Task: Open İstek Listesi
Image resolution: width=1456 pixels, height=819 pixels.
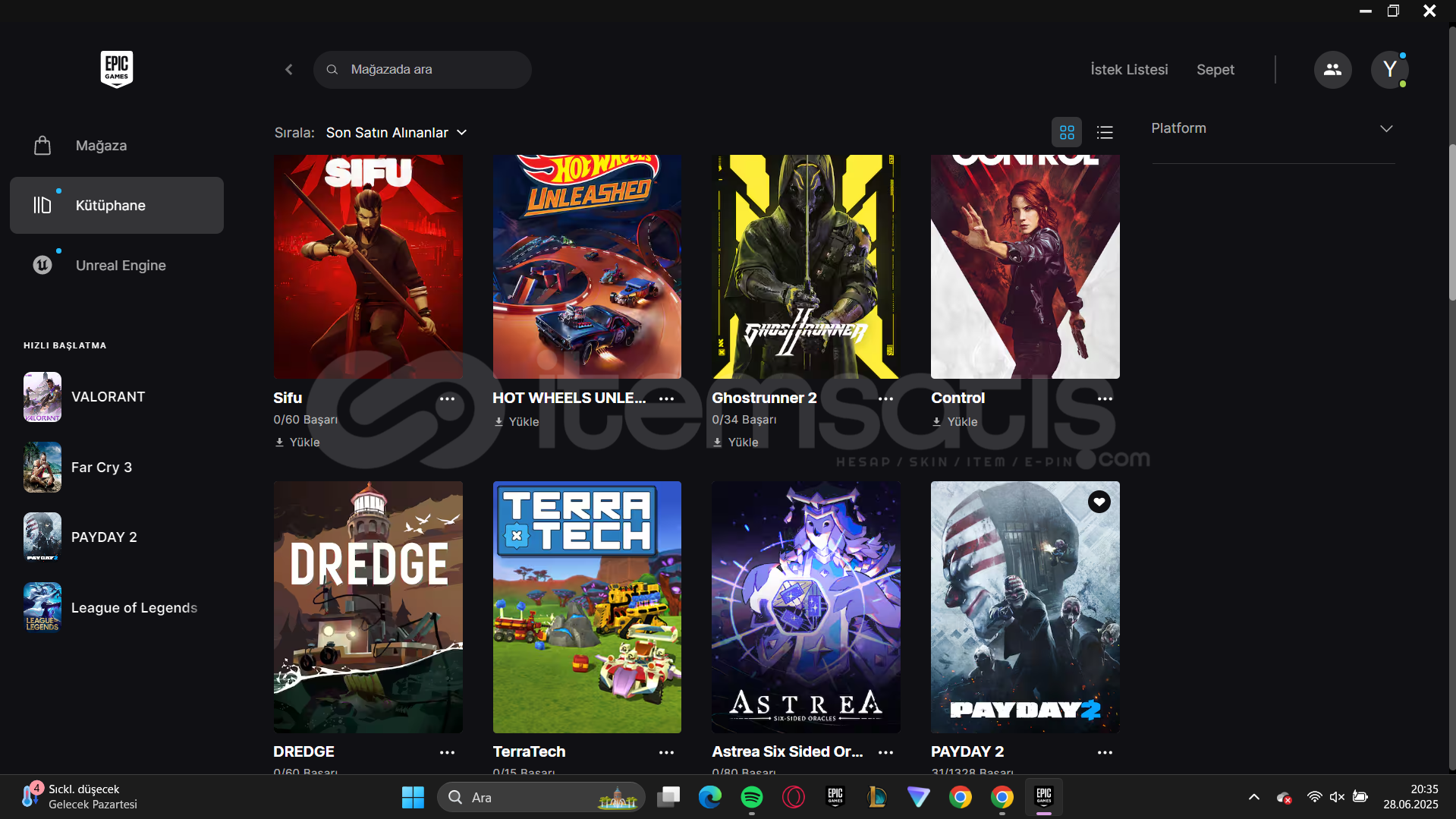Action: pos(1129,70)
